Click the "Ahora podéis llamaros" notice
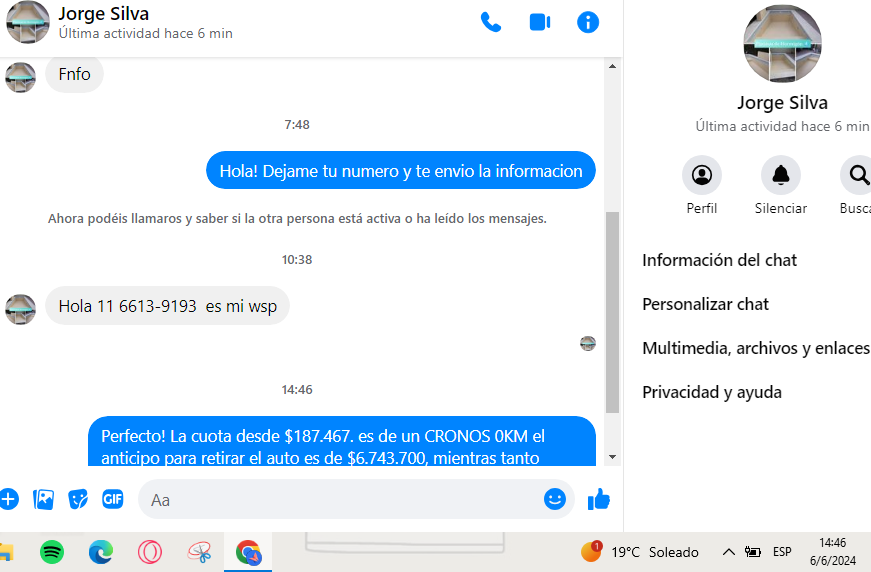The height and width of the screenshot is (572, 871). (297, 219)
